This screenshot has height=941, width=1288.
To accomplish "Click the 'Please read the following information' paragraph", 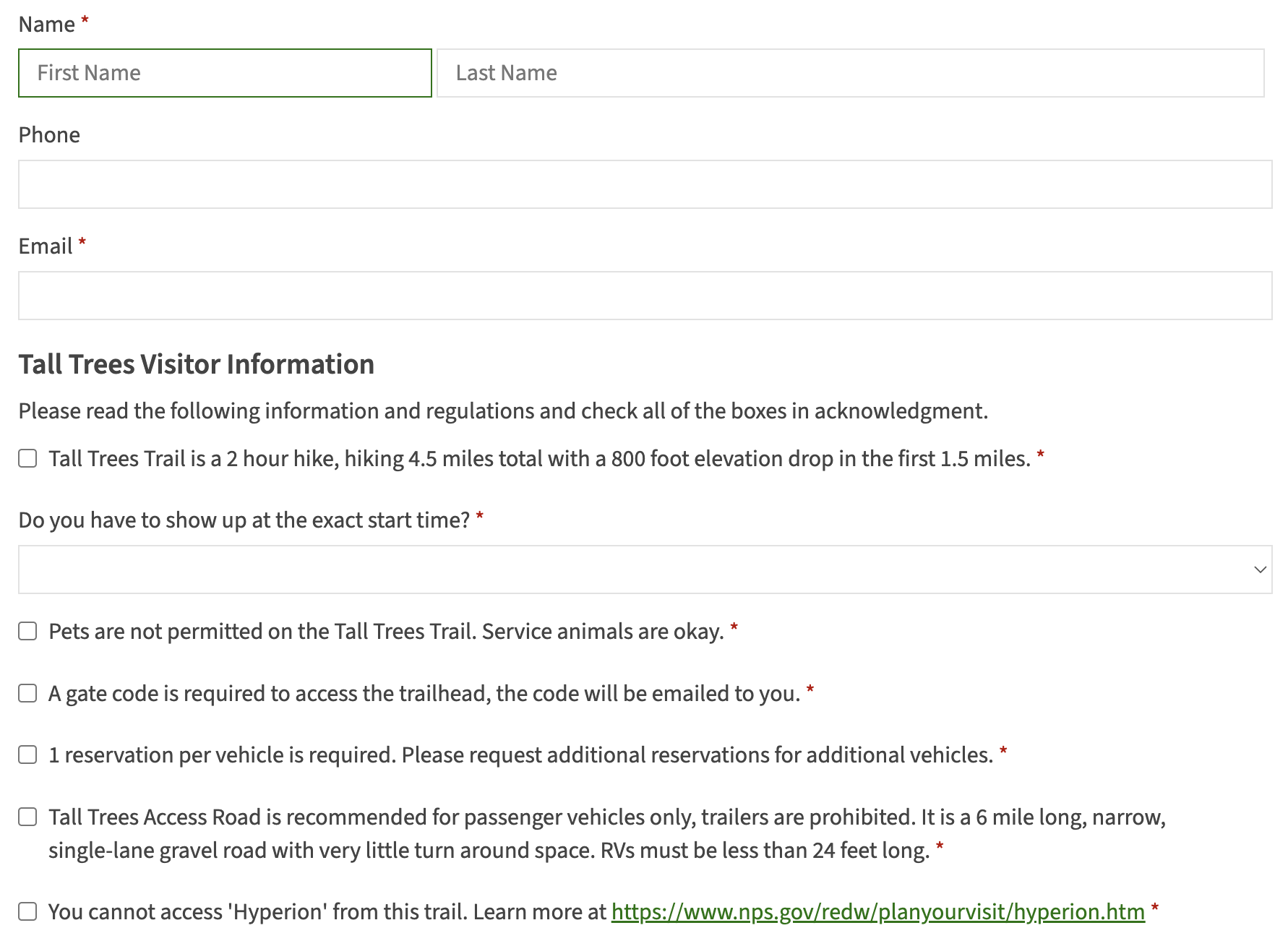I will click(x=503, y=411).
